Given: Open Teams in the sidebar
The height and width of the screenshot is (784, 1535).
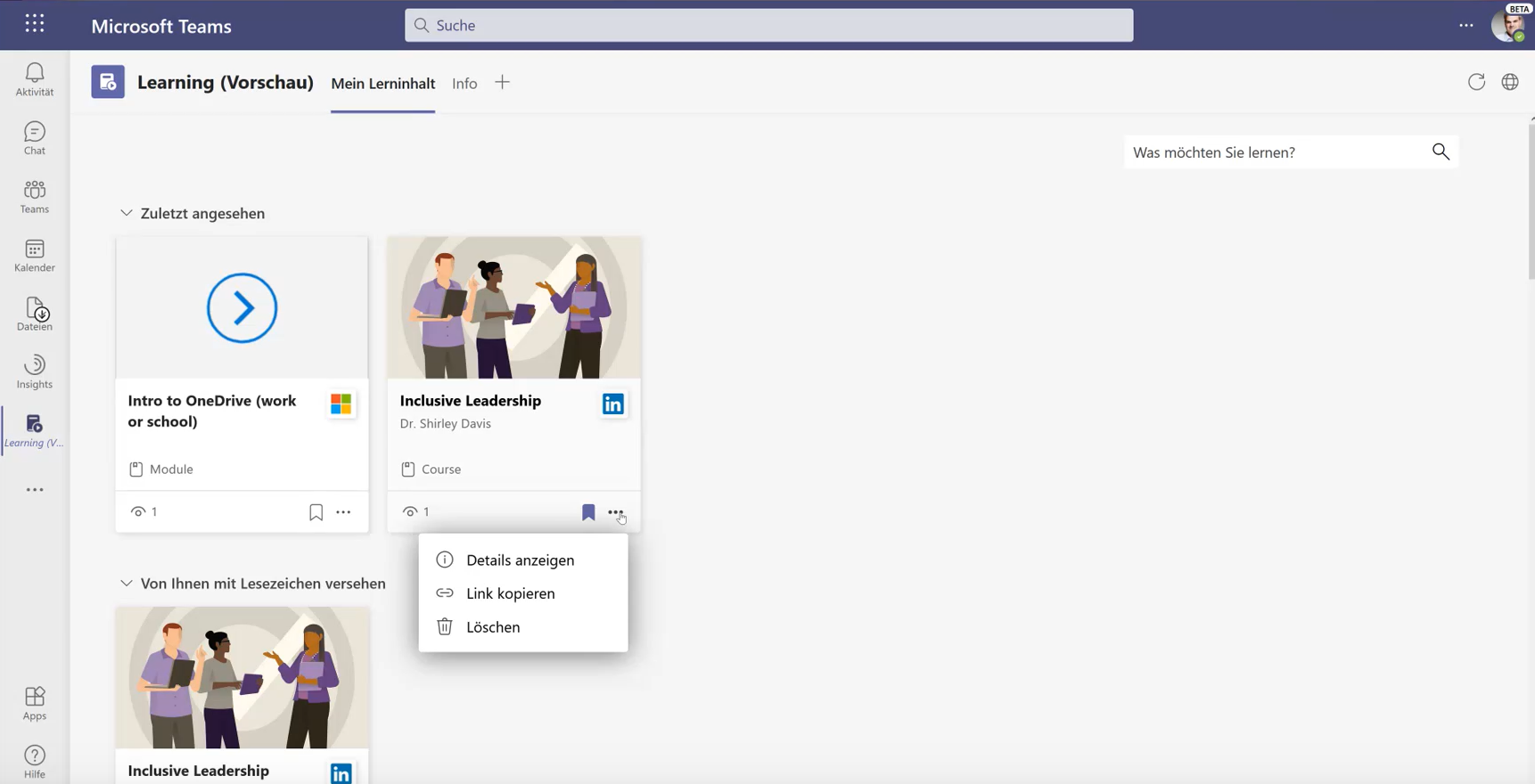Looking at the screenshot, I should [x=35, y=197].
